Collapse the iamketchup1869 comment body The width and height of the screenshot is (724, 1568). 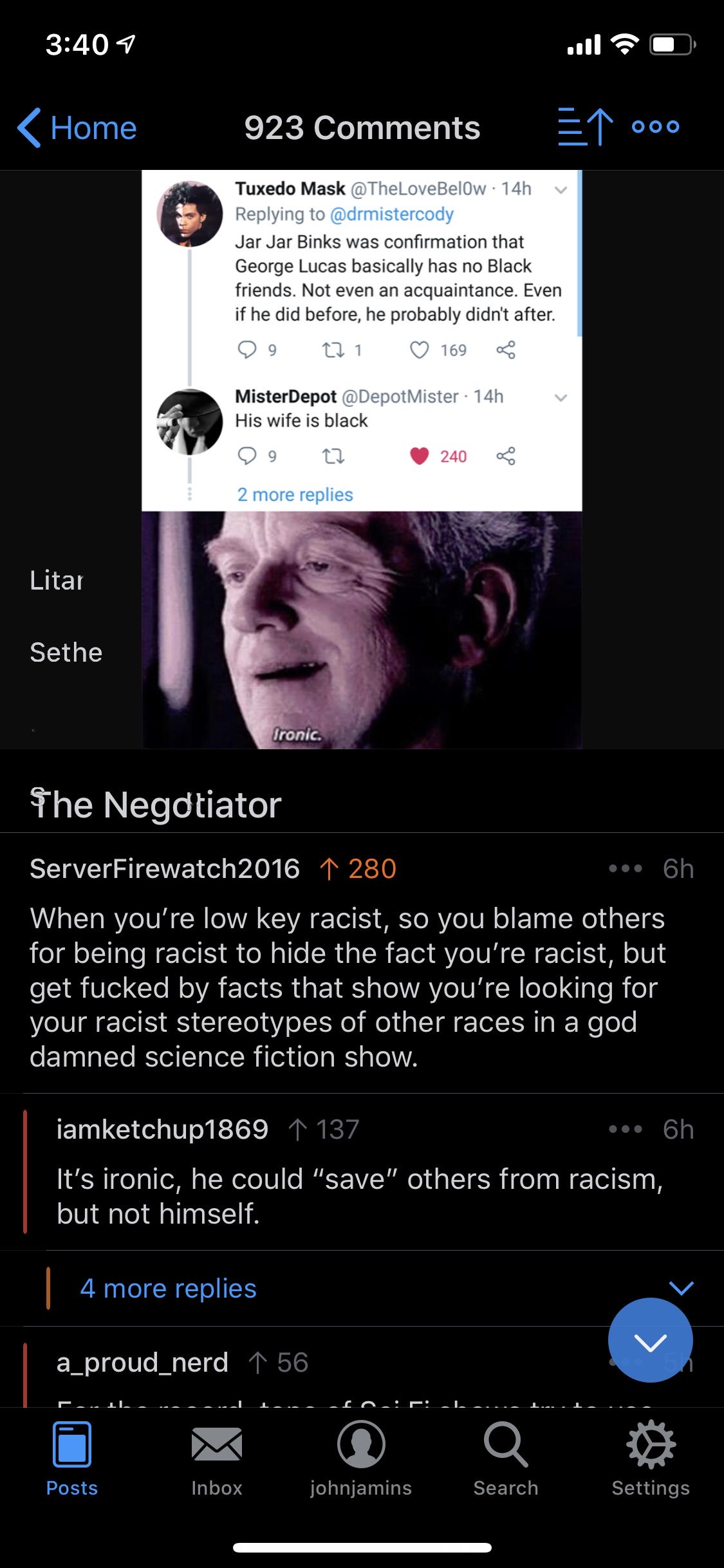pos(360,1196)
